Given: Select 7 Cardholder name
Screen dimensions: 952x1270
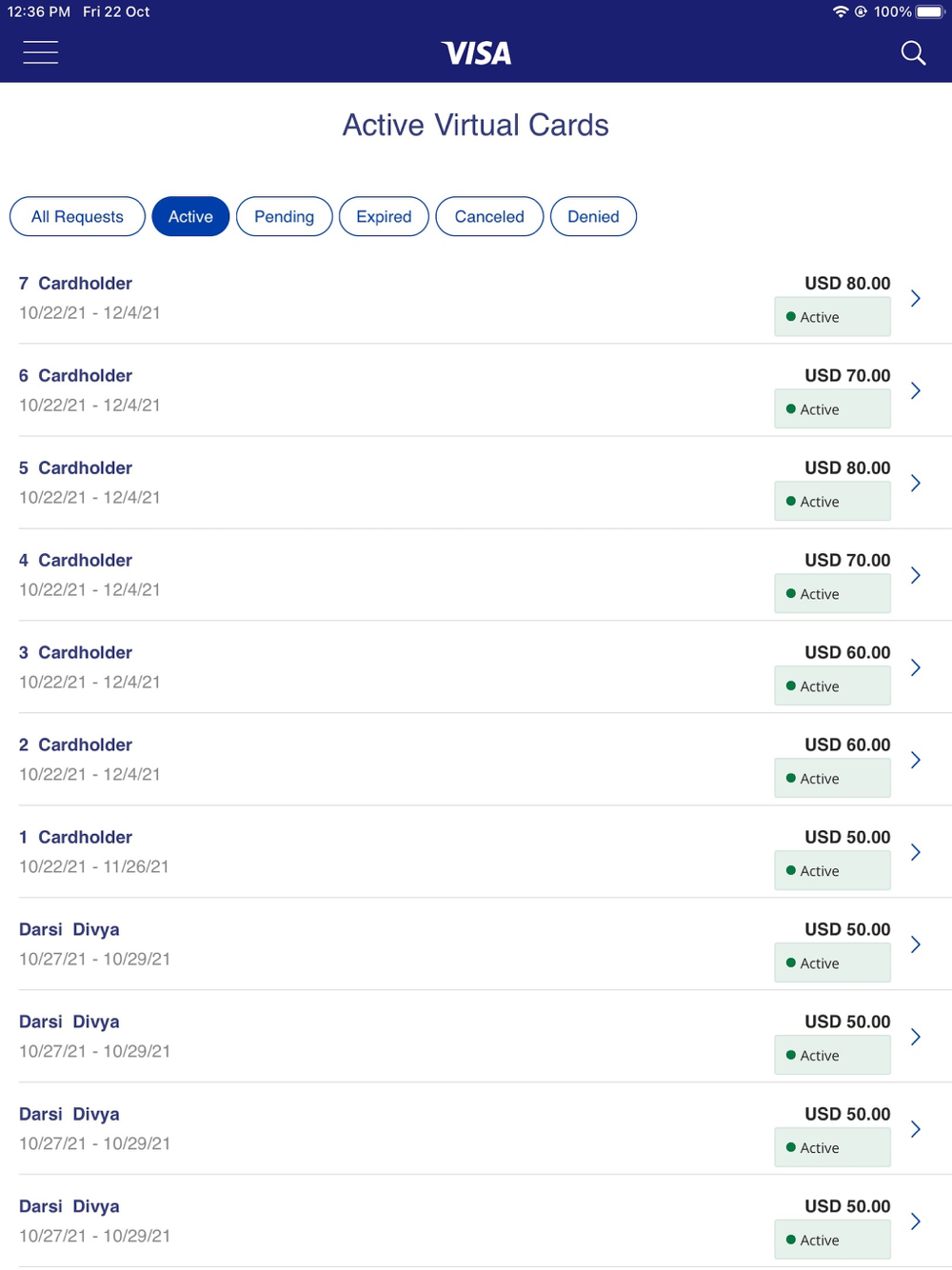Looking at the screenshot, I should (x=75, y=283).
